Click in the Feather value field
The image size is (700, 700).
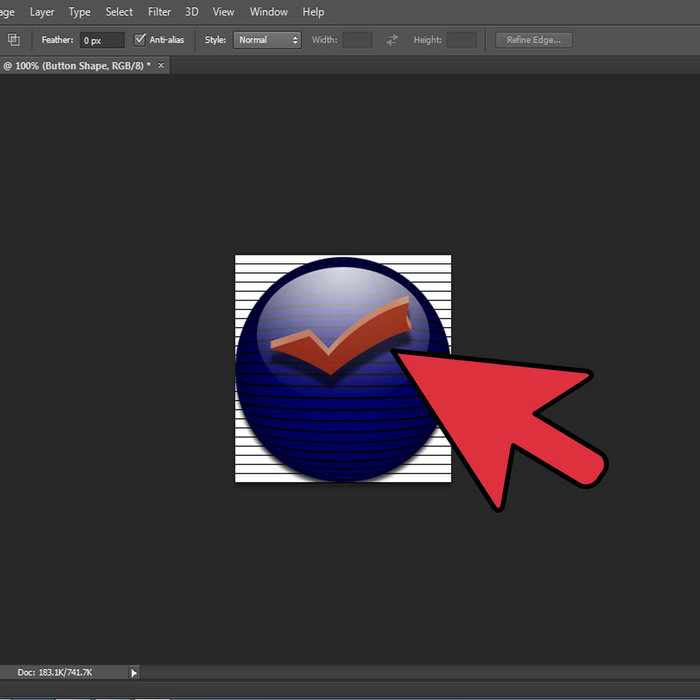point(102,40)
